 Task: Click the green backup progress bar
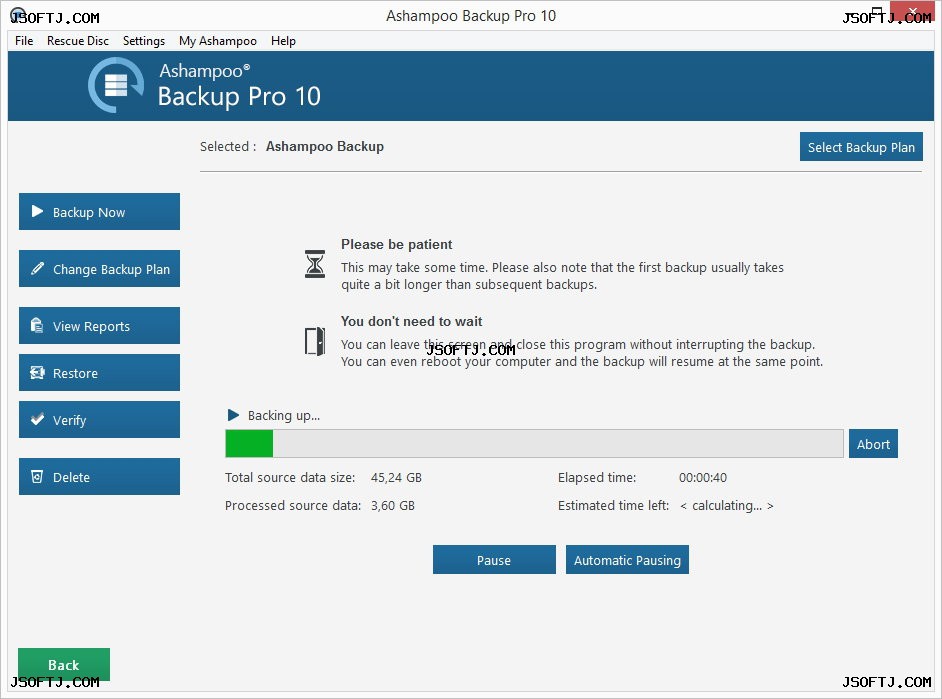(534, 444)
